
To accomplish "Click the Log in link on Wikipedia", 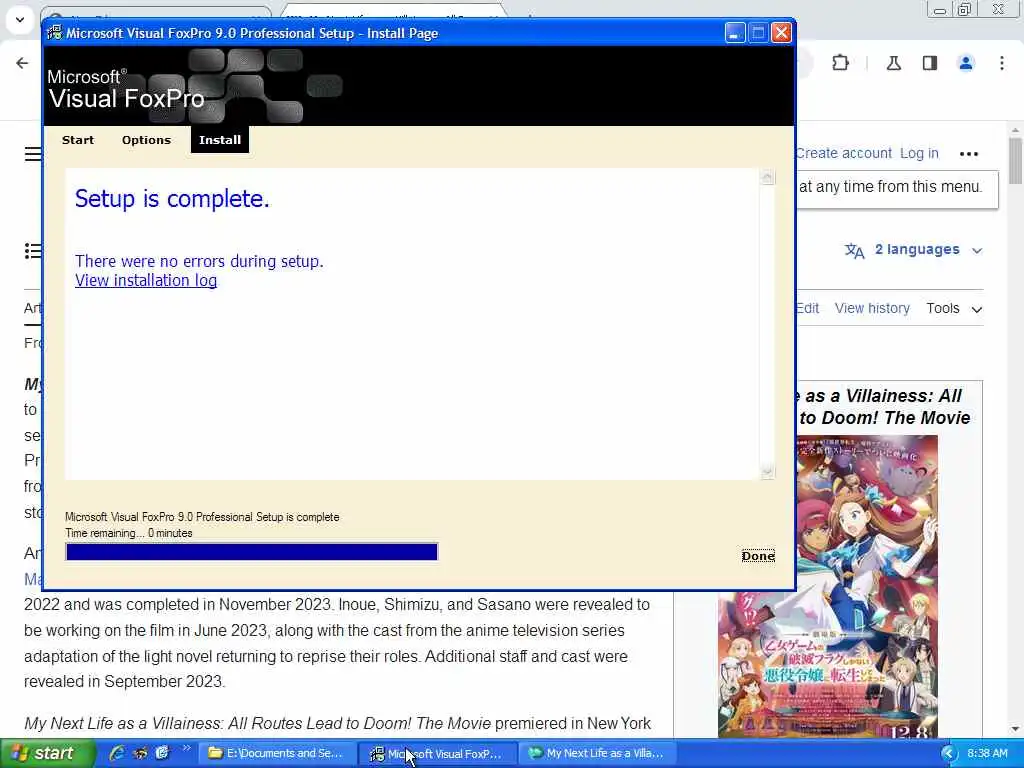I will [x=919, y=153].
